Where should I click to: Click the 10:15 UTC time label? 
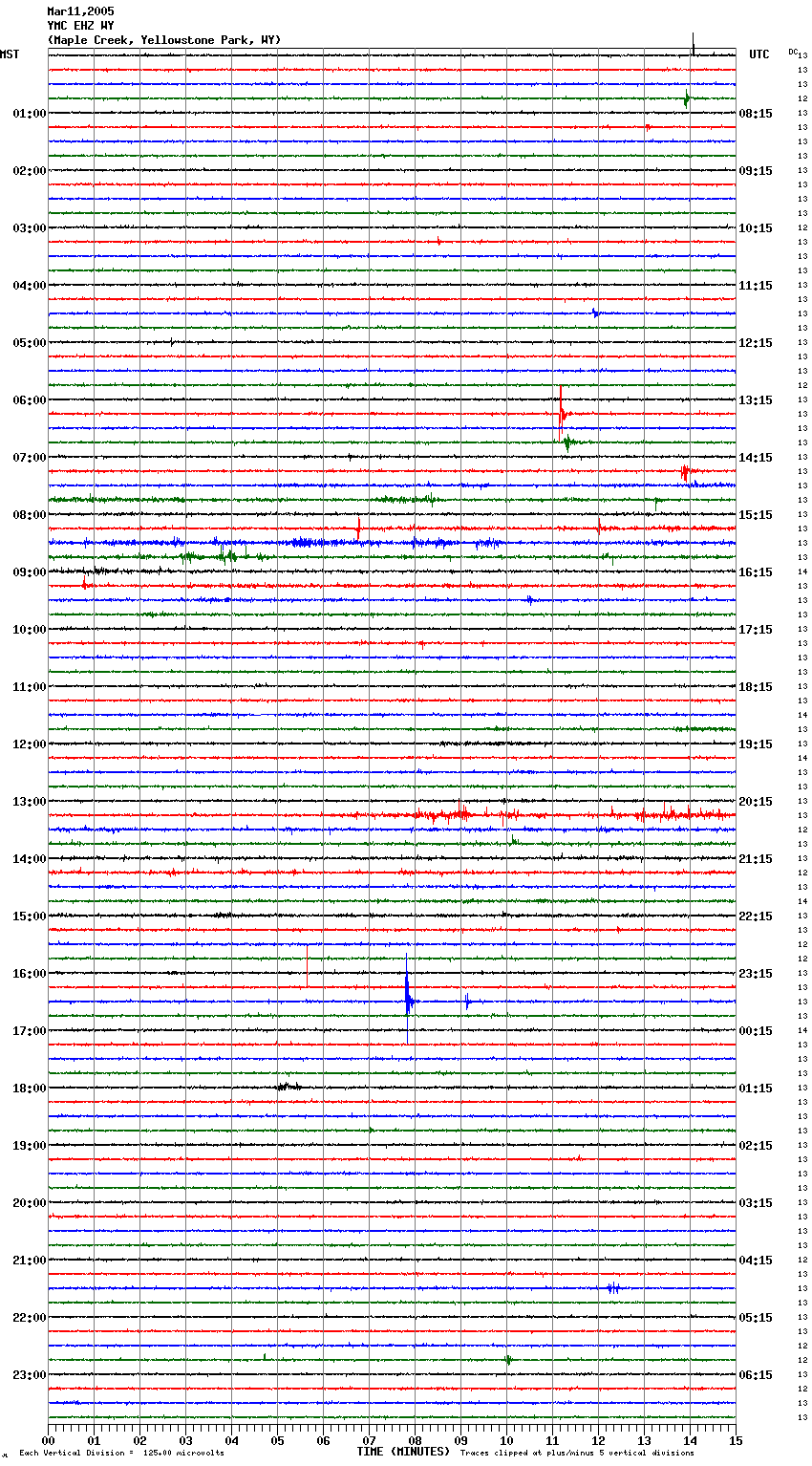pyautogui.click(x=756, y=228)
